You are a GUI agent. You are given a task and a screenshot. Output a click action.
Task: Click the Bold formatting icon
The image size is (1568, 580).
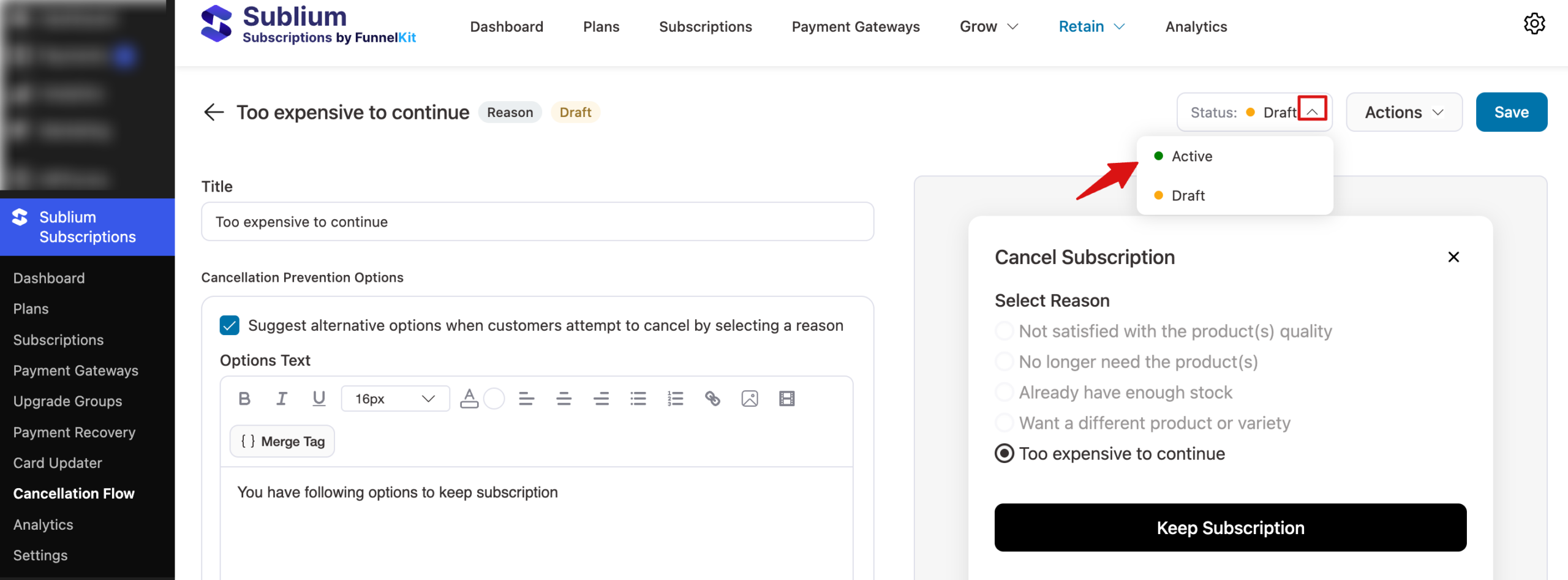pyautogui.click(x=244, y=399)
